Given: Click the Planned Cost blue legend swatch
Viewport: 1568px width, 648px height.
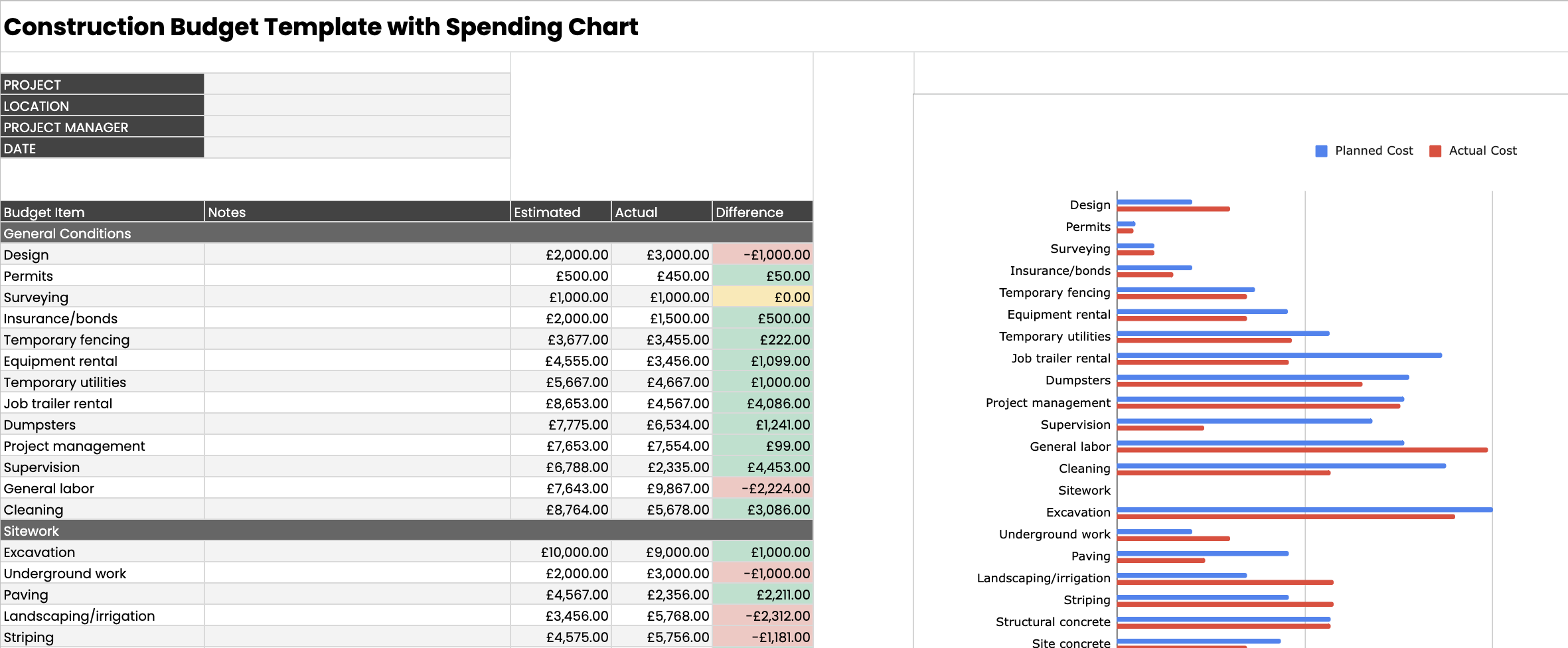Looking at the screenshot, I should 1321,151.
